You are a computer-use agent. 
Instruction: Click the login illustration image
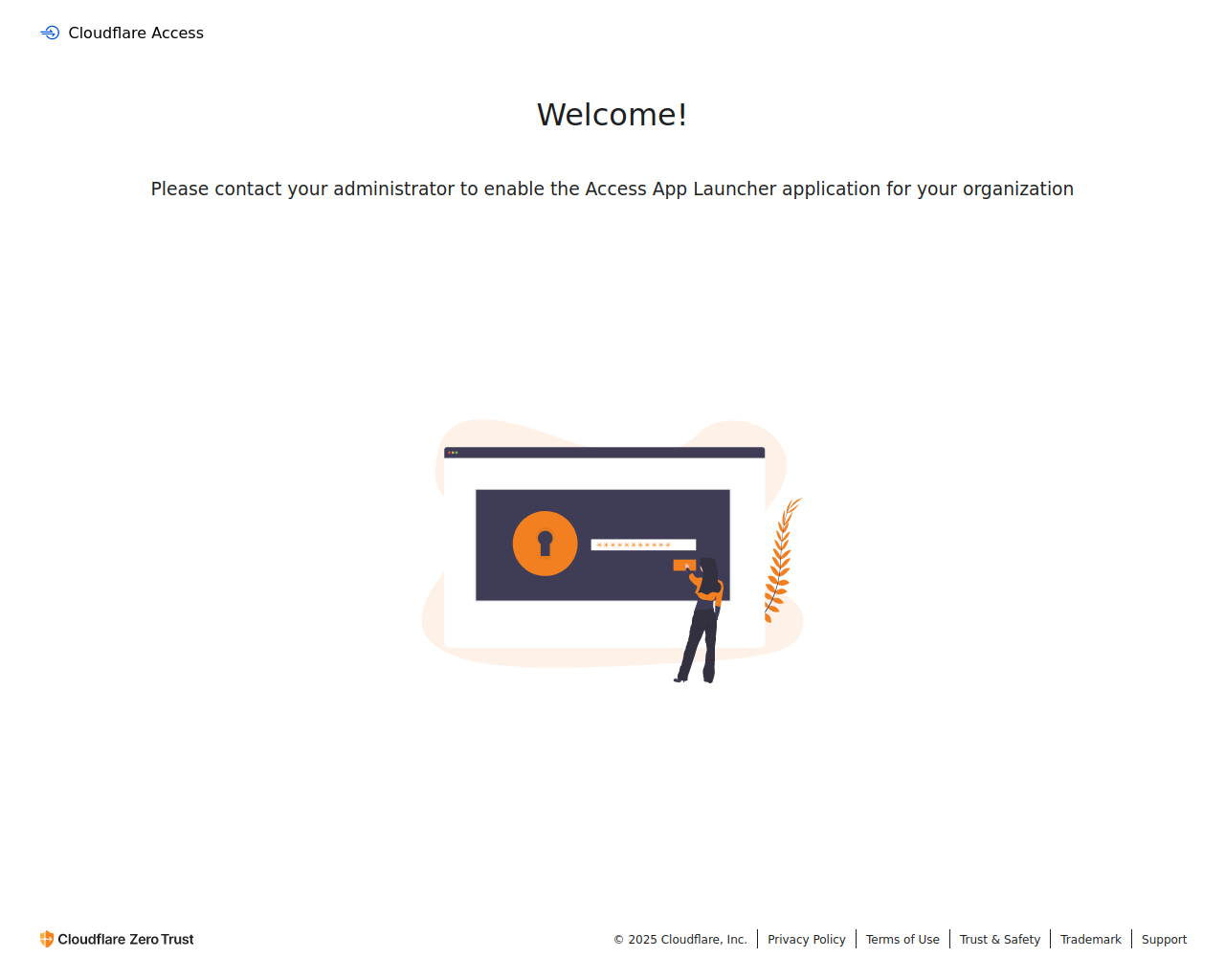click(612, 551)
